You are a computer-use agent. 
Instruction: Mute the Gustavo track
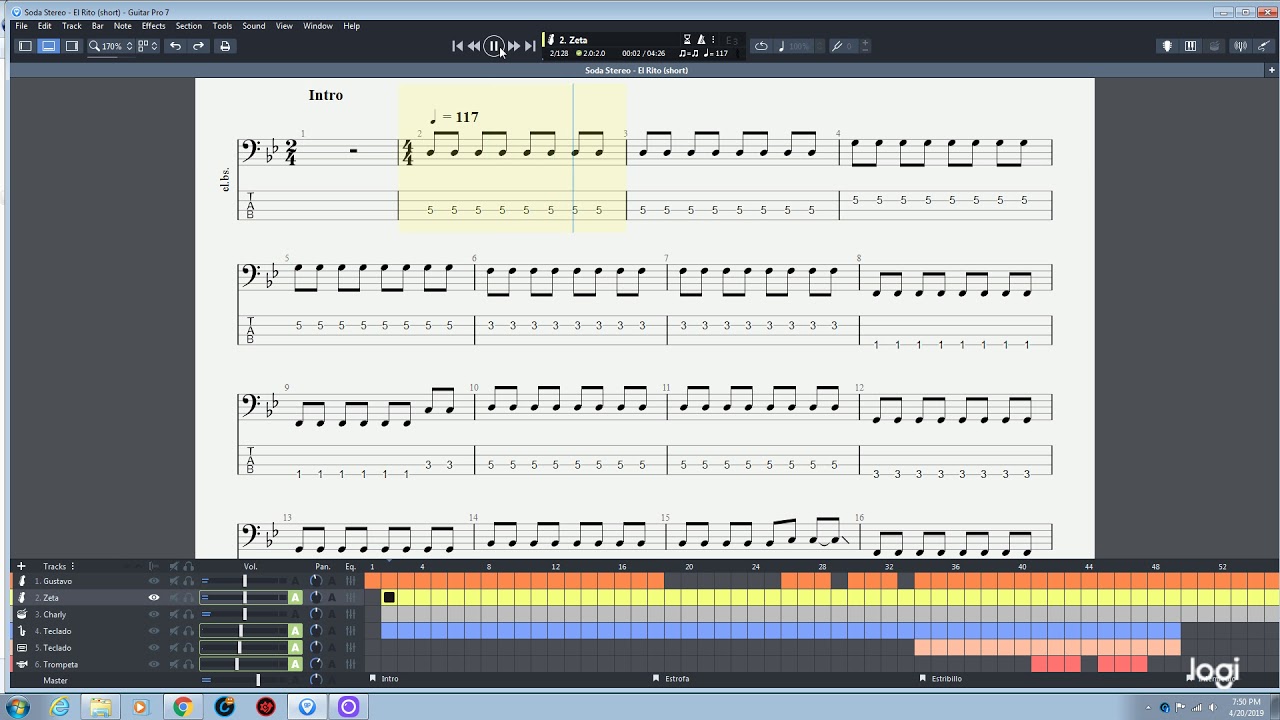[x=173, y=581]
